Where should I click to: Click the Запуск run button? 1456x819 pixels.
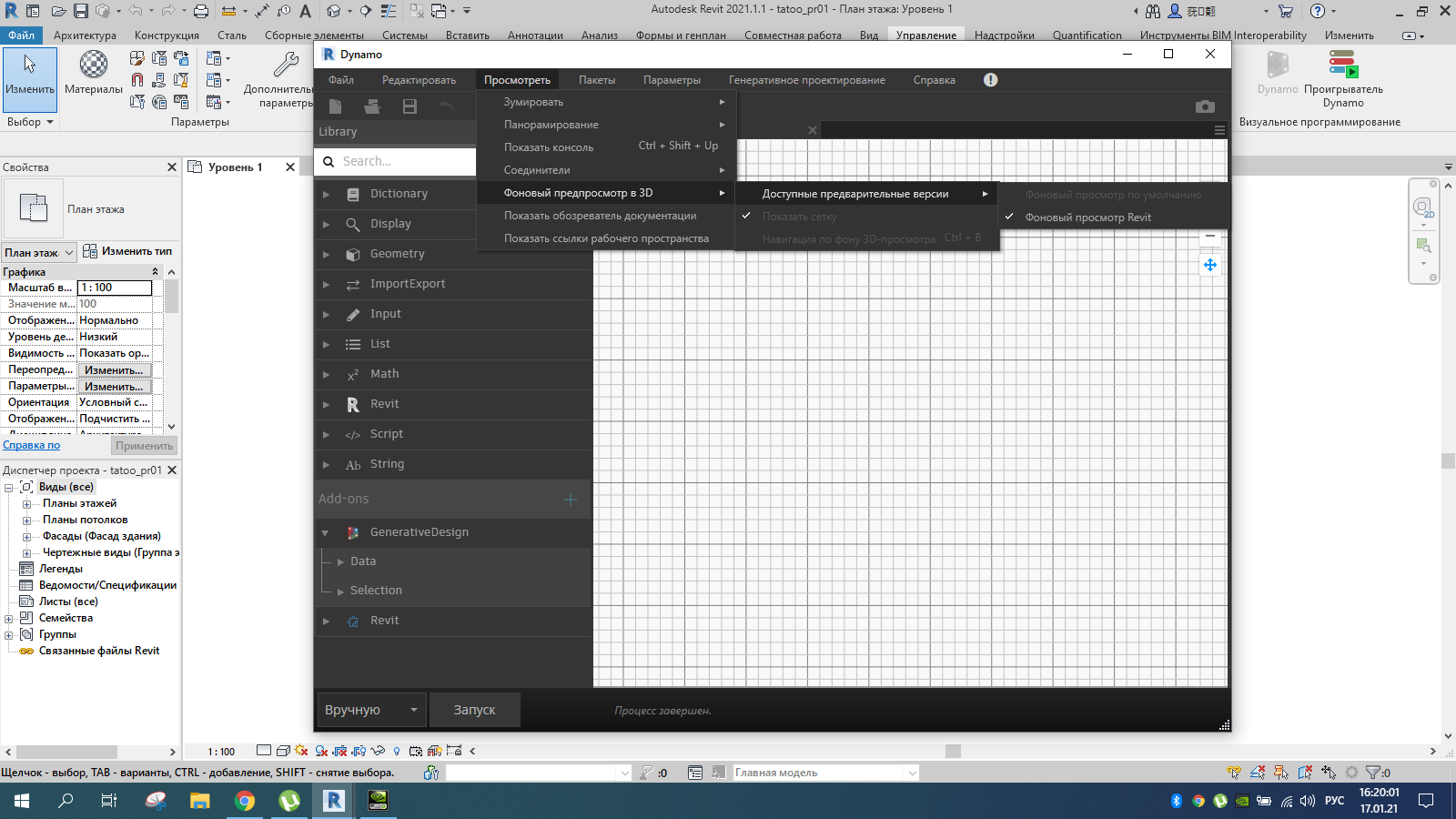(x=474, y=710)
